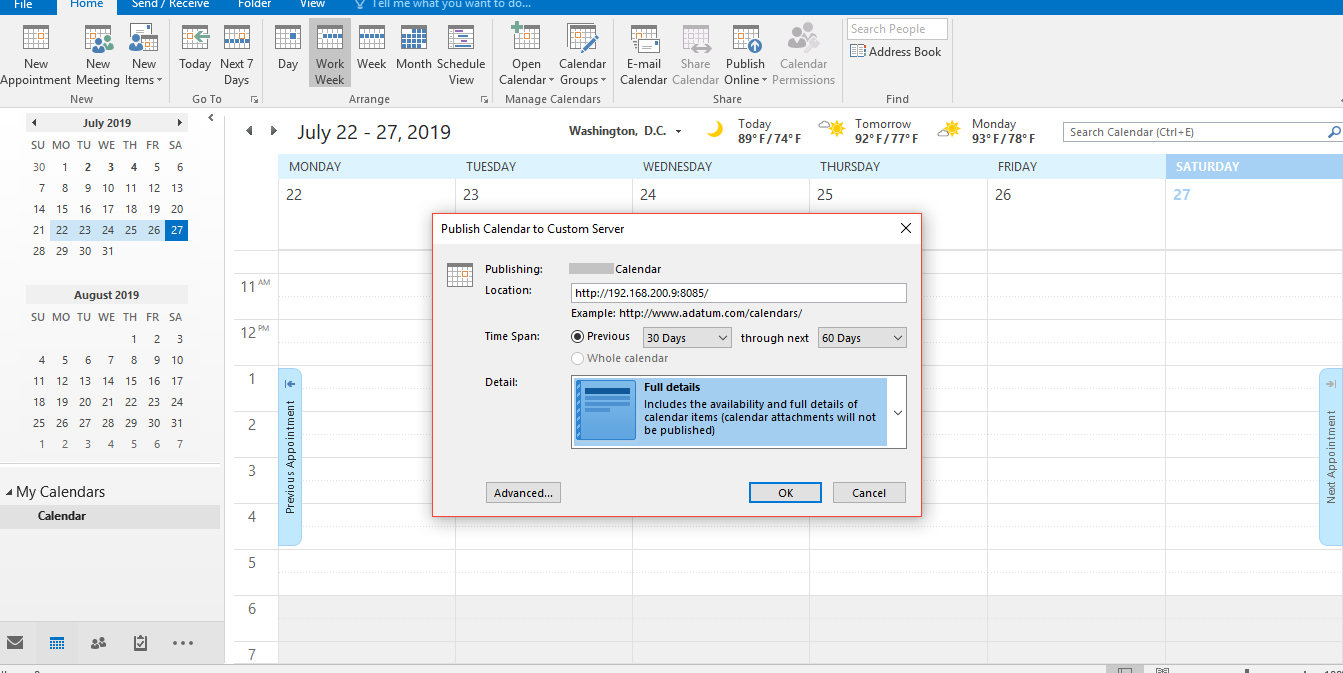This screenshot has width=1343, height=673.
Task: Switch to People in navigation bar
Action: coord(98,643)
